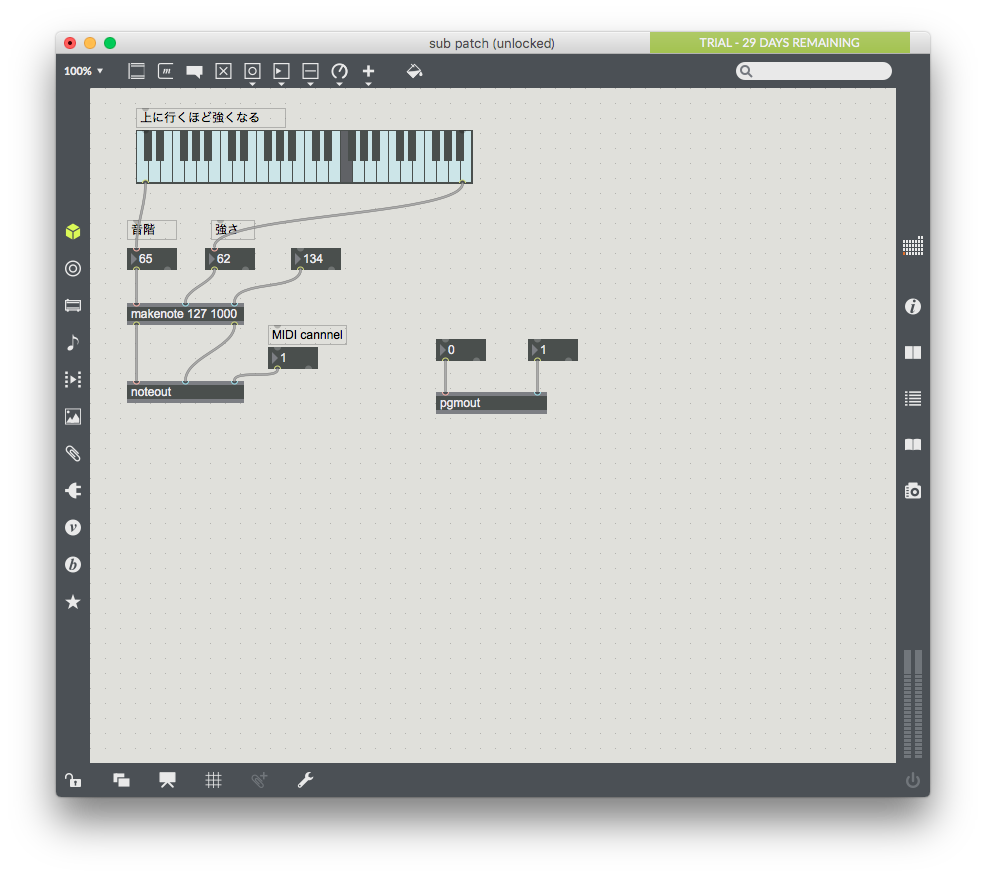Open the Video sequences sidebar icon

point(73,379)
